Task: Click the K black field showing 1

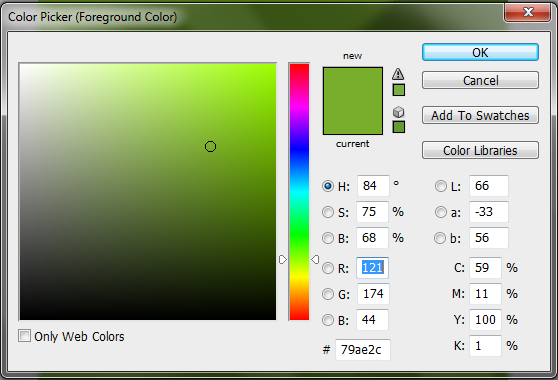Action: click(x=485, y=345)
